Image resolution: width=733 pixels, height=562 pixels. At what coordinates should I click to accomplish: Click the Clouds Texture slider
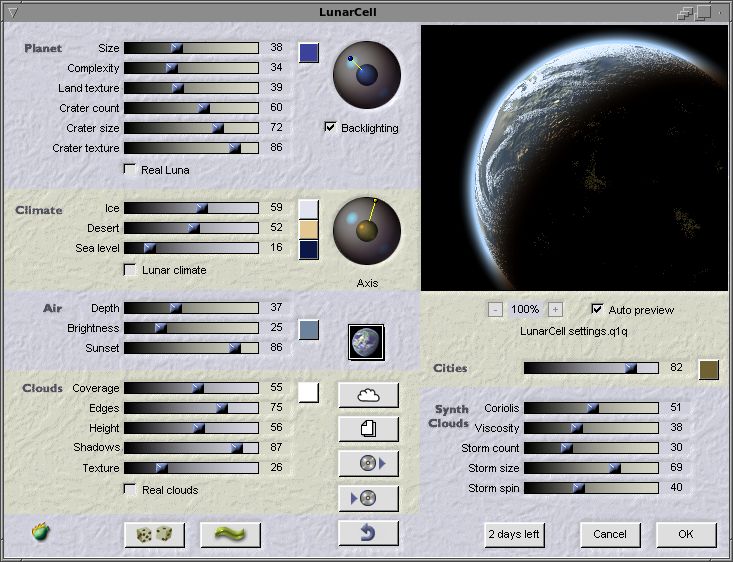coord(191,468)
